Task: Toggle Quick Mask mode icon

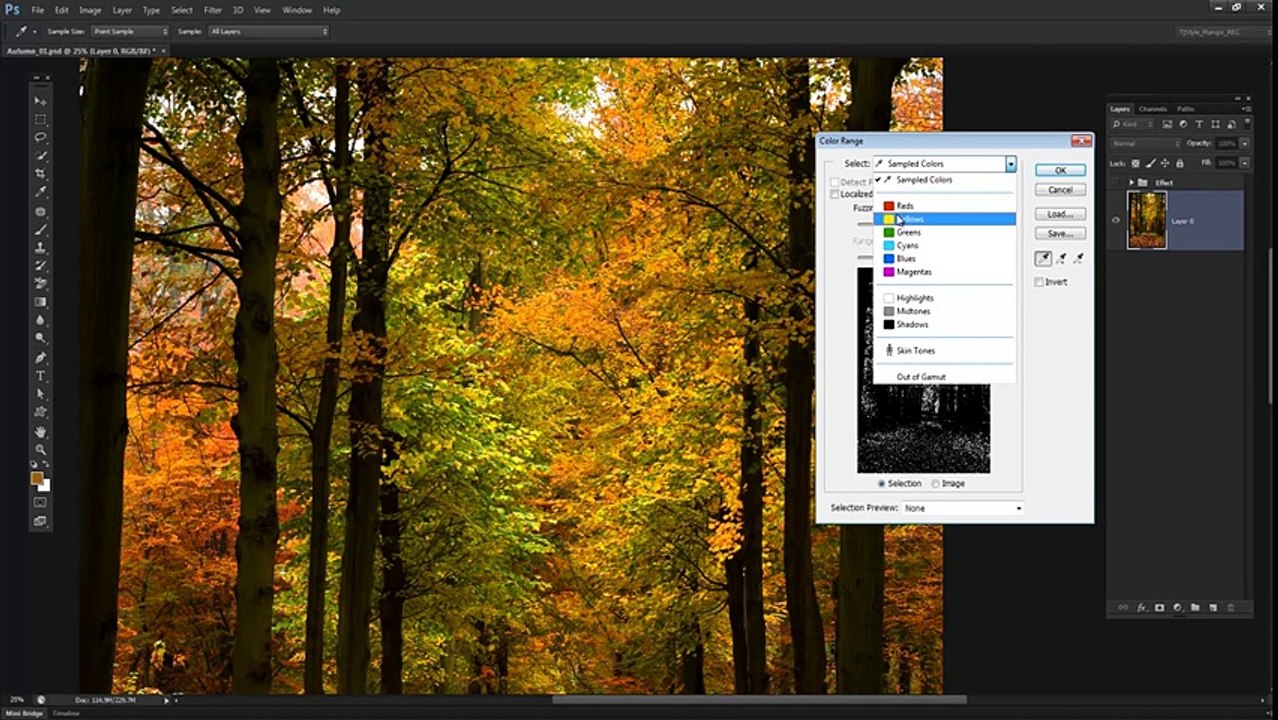Action: coord(41,502)
